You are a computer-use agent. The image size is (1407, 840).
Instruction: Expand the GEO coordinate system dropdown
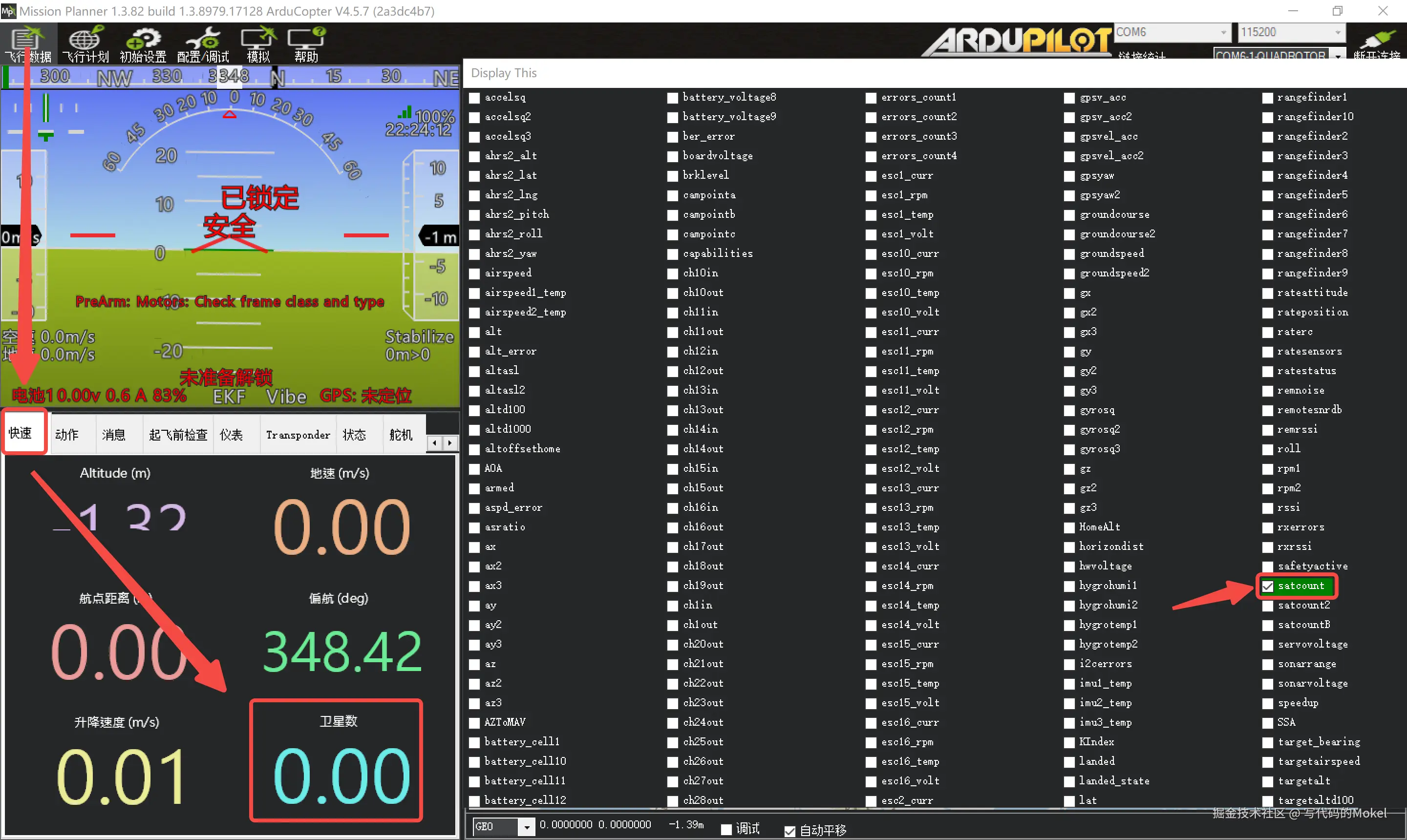[x=527, y=827]
